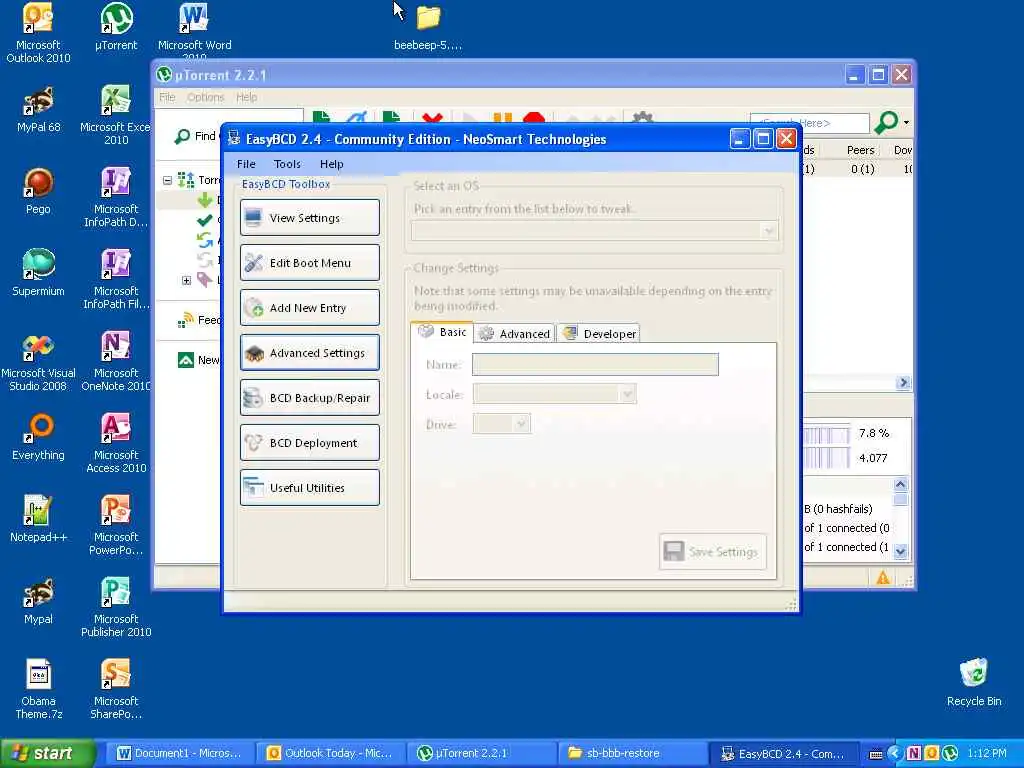
Task: Switch to Outlook Today taskbar button
Action: pos(330,754)
